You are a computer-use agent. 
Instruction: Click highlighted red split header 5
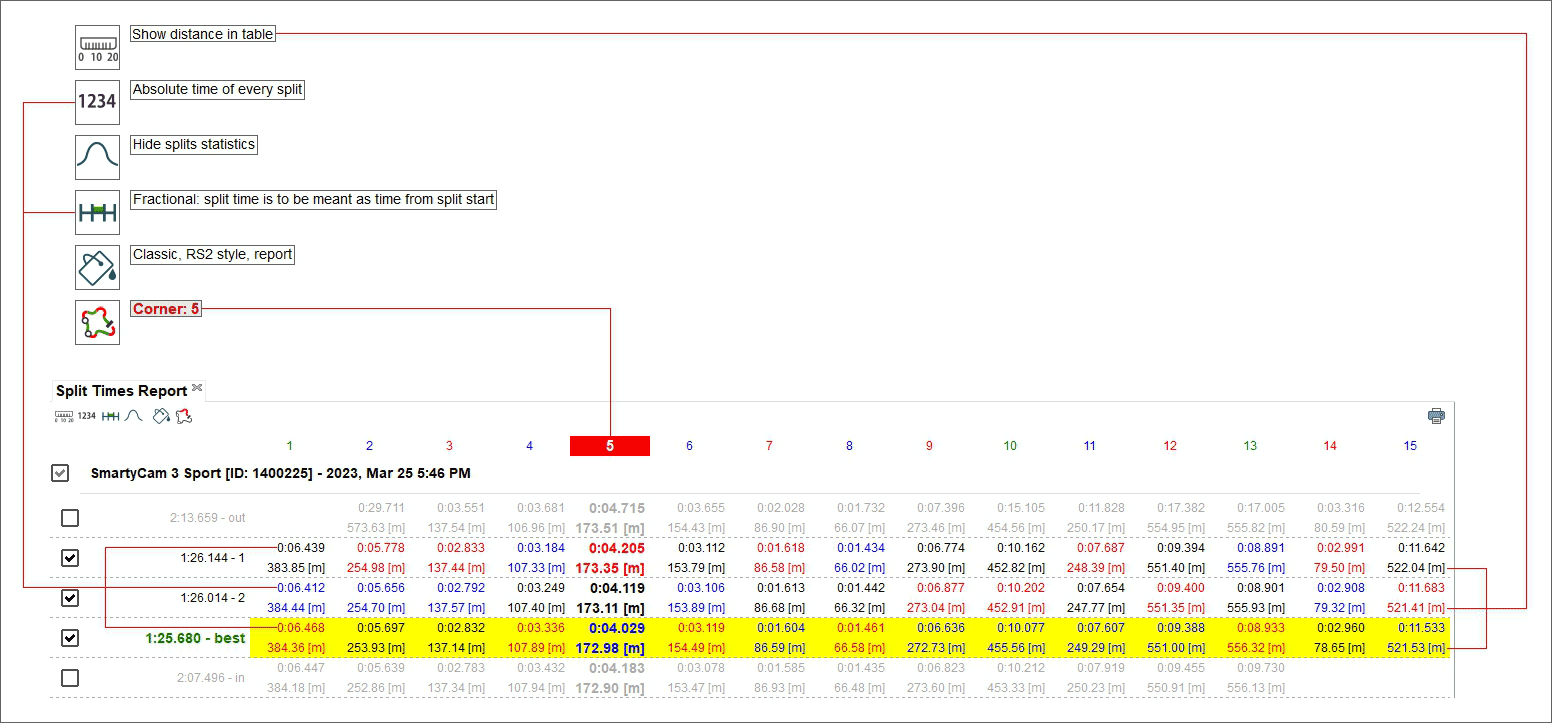[x=610, y=446]
